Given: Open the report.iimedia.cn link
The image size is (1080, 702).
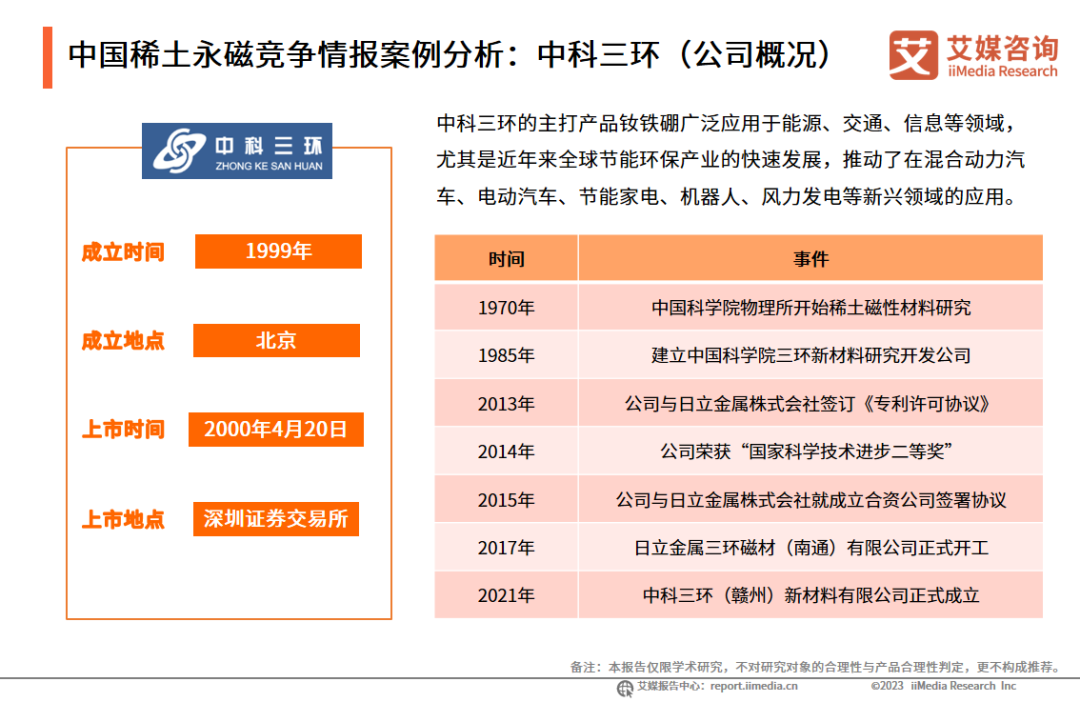Looking at the screenshot, I should click(754, 686).
